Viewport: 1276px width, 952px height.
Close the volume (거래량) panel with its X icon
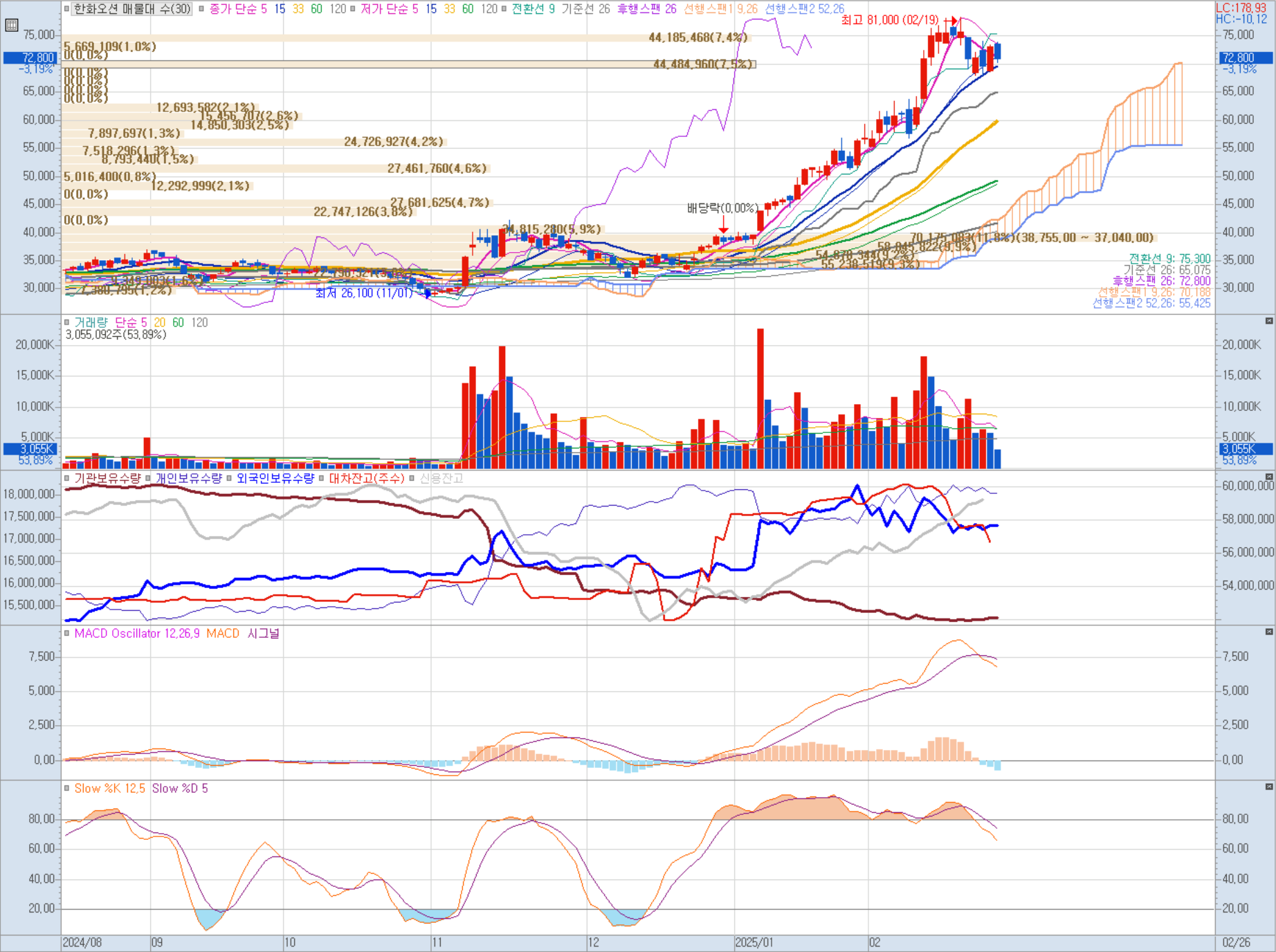(x=1268, y=321)
